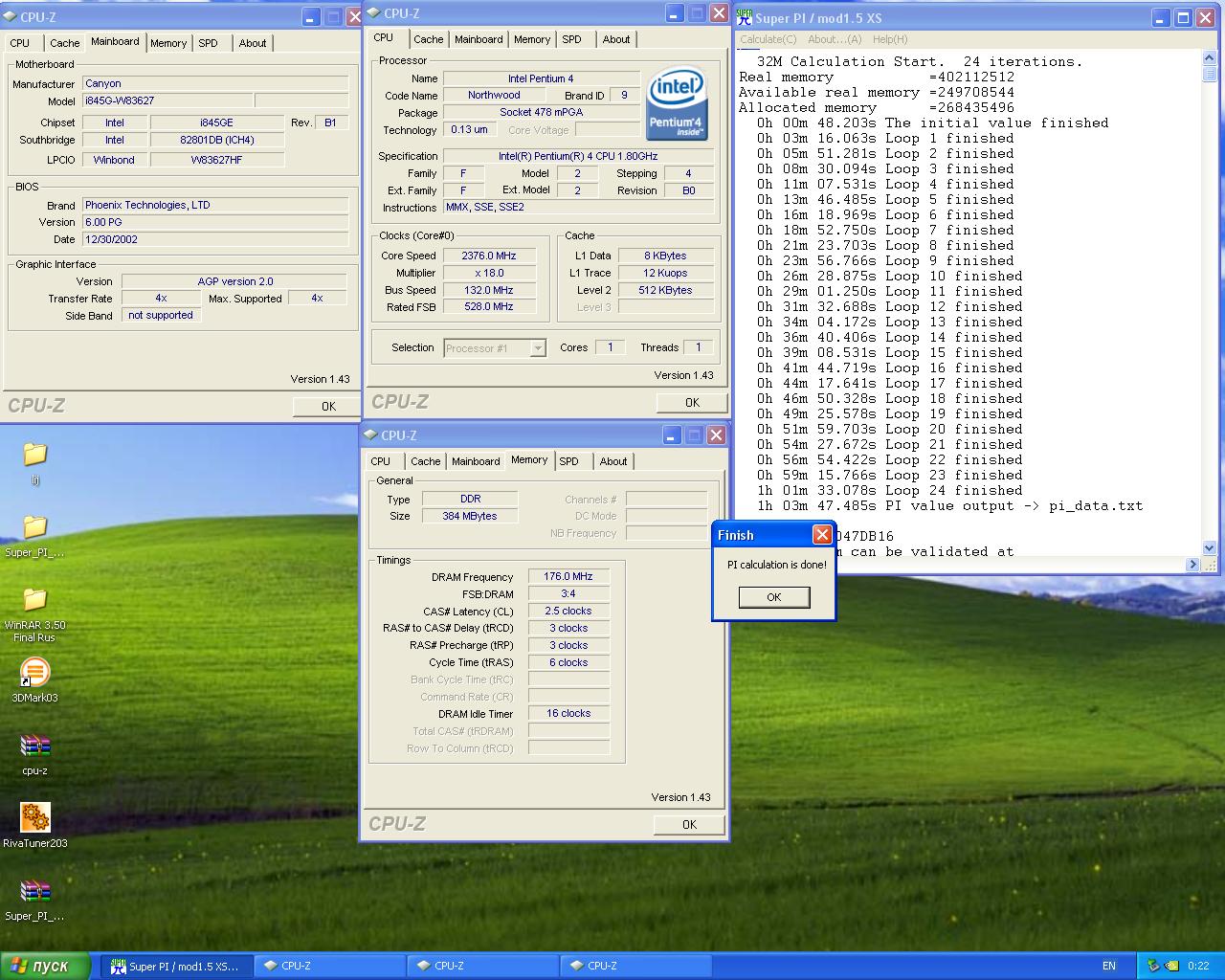Open the WinRAR 3.50 Final Rus folder
The image size is (1225, 980).
[x=34, y=600]
